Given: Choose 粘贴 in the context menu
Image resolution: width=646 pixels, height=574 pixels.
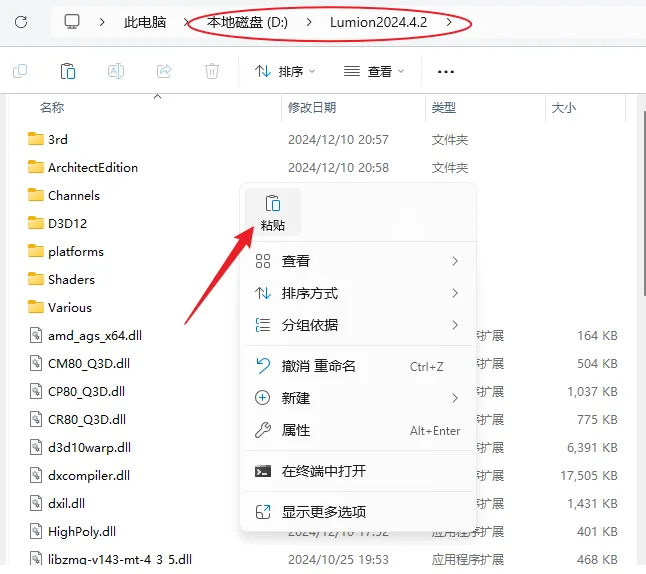Looking at the screenshot, I should click(273, 213).
